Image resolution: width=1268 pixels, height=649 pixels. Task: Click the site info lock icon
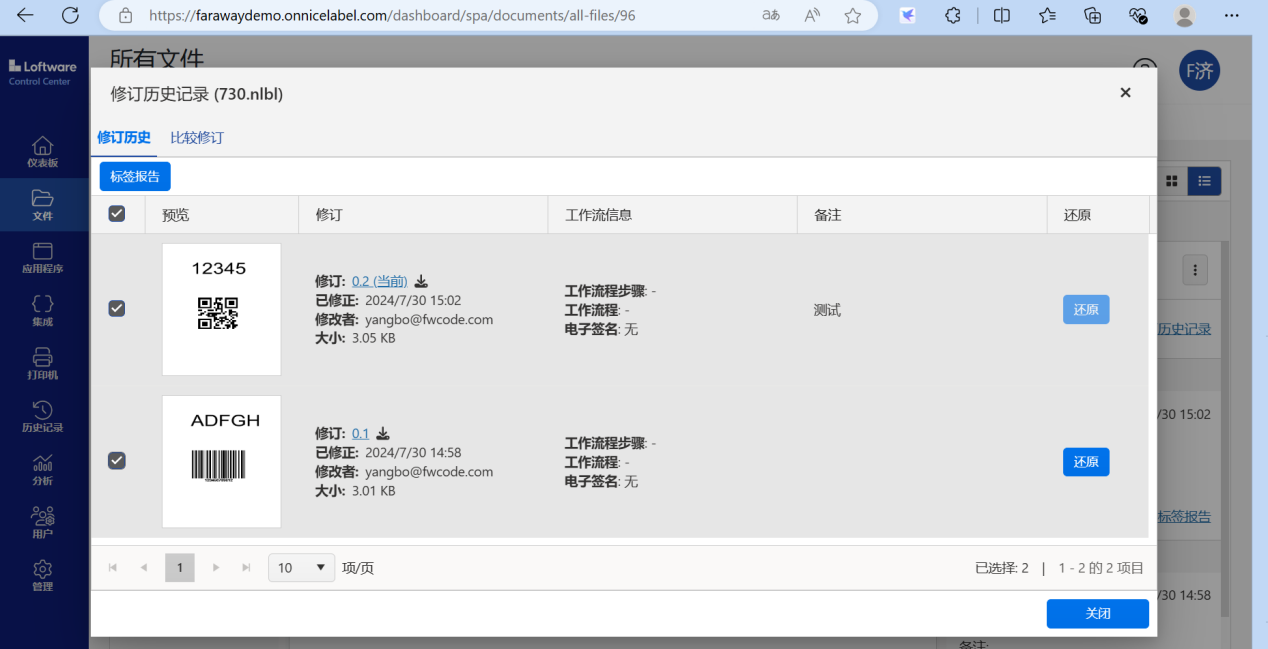125,16
